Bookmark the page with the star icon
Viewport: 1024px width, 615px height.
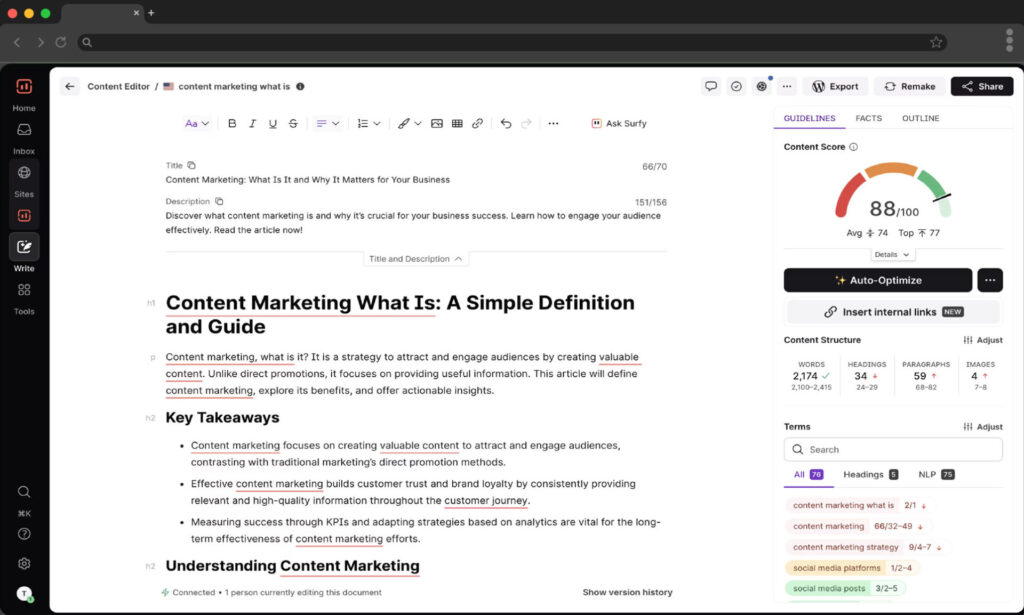(x=936, y=42)
